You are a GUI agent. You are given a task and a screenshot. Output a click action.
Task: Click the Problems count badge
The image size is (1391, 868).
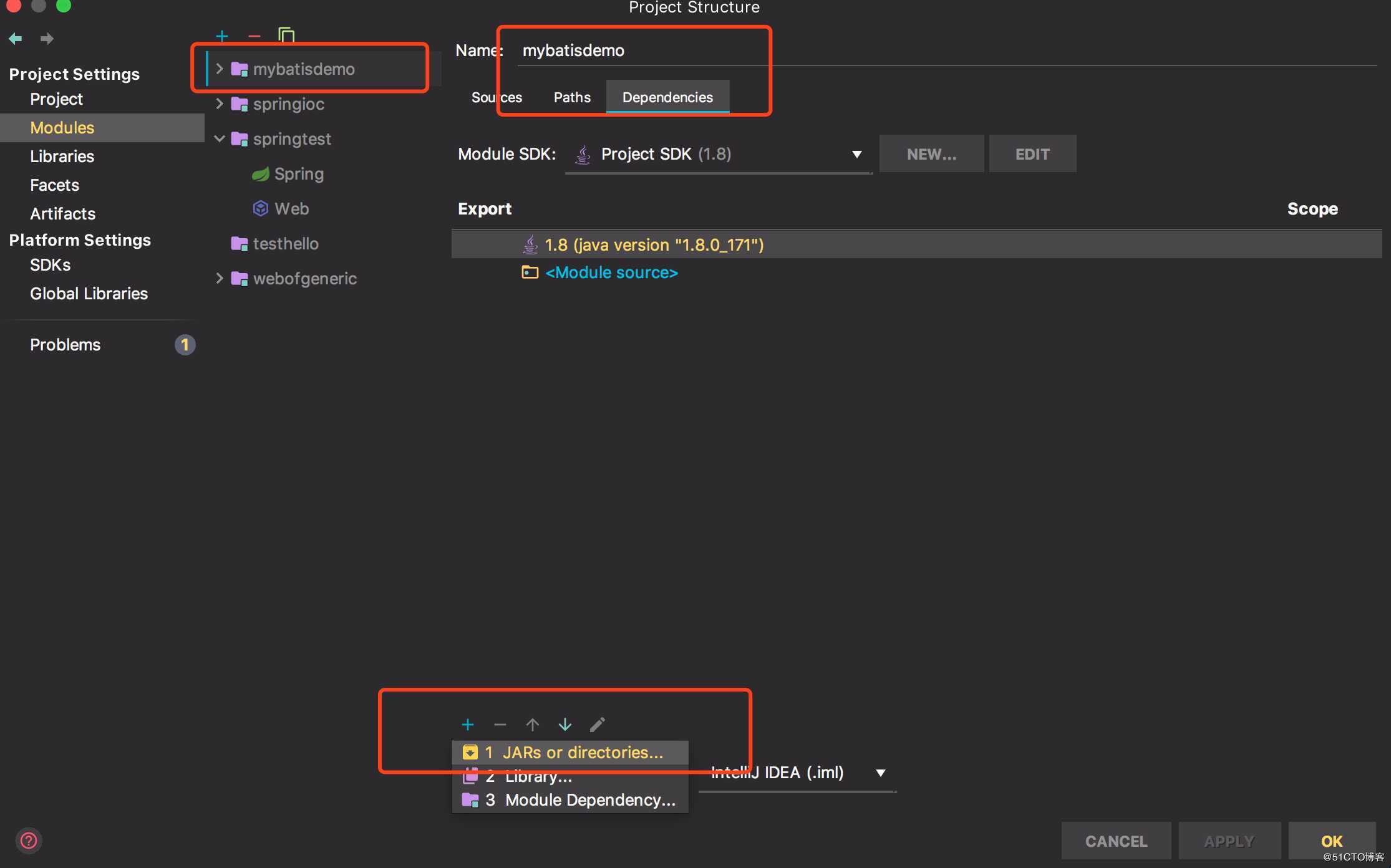185,345
